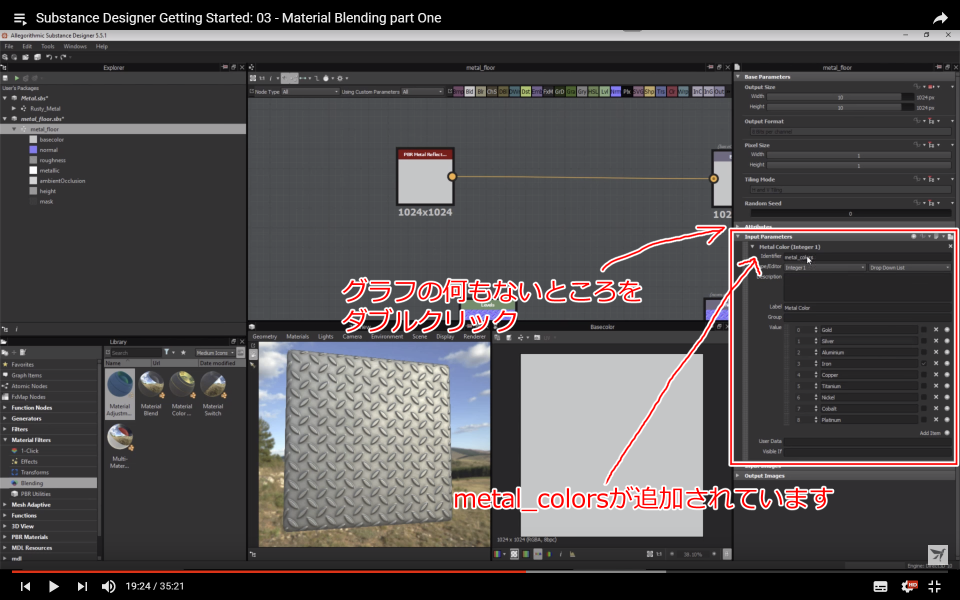Expand the Rusty_Metal graph
960x600 pixels.
(14, 108)
